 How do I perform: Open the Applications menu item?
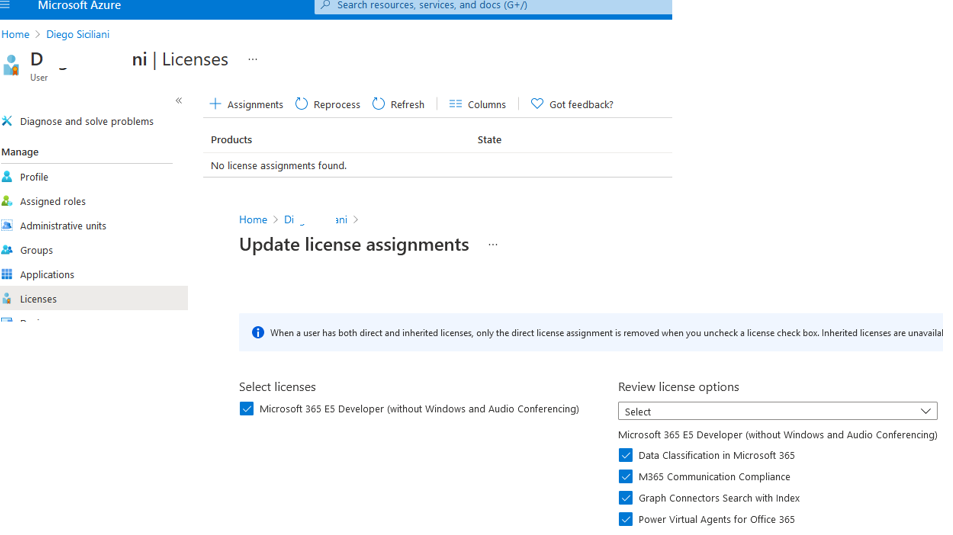[x=47, y=275]
